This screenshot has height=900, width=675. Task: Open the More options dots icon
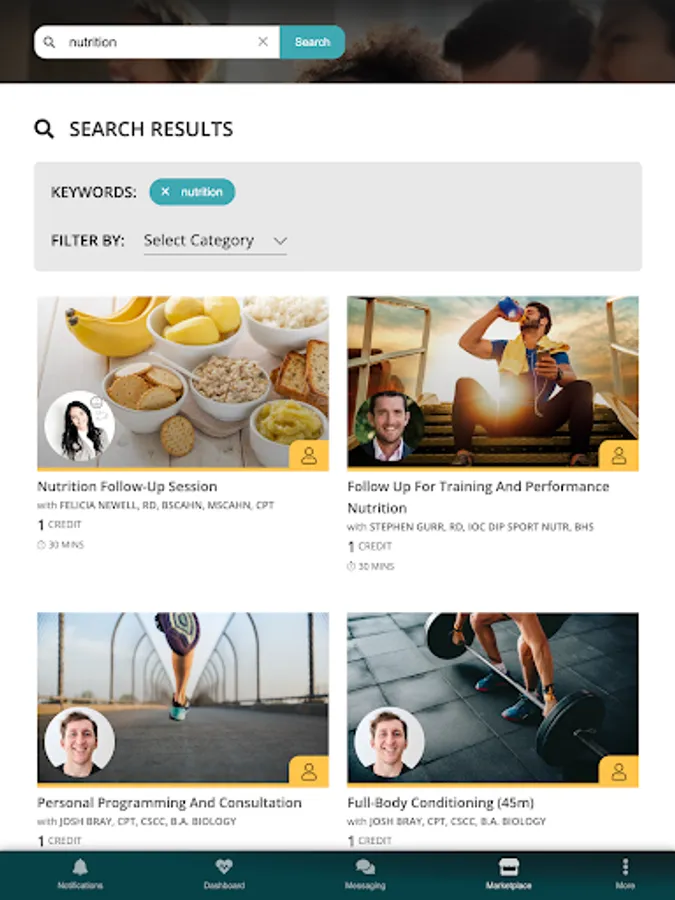(625, 867)
